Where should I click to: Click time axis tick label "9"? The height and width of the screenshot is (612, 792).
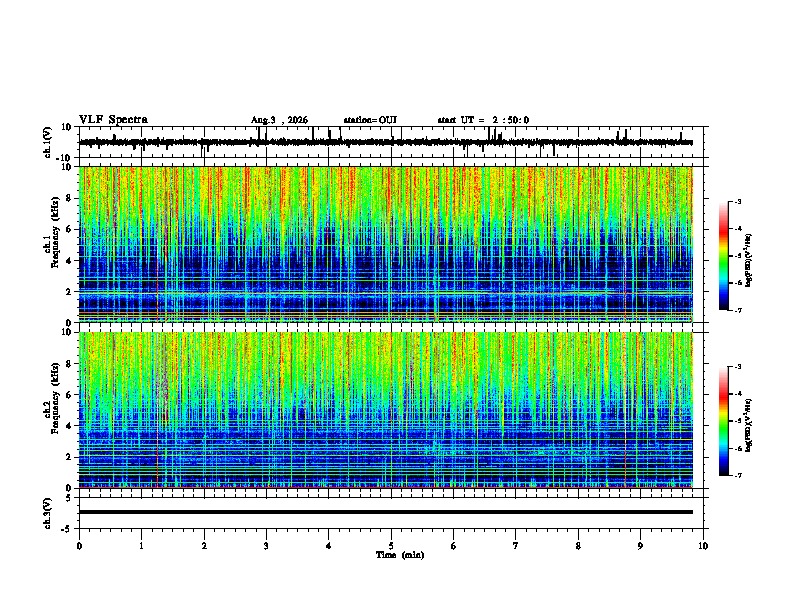point(640,546)
